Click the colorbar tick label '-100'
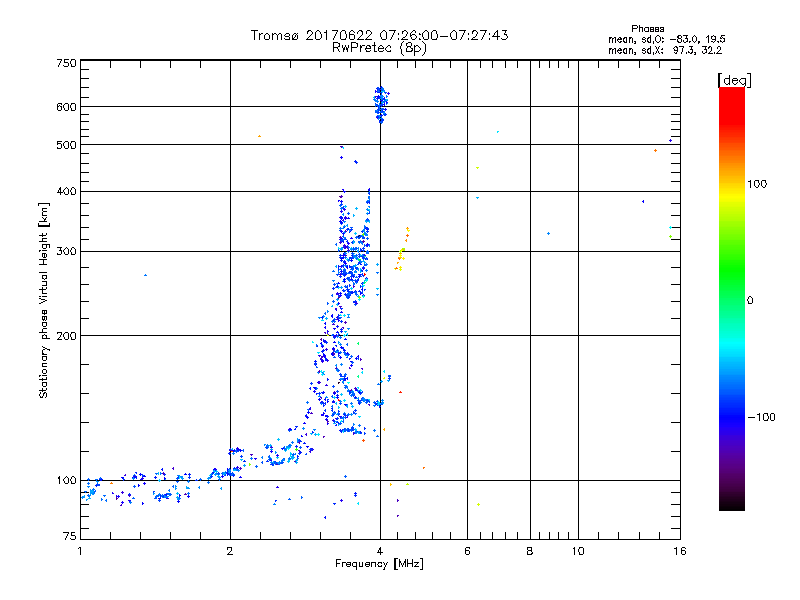Image resolution: width=800 pixels, height=600 pixels. click(761, 417)
